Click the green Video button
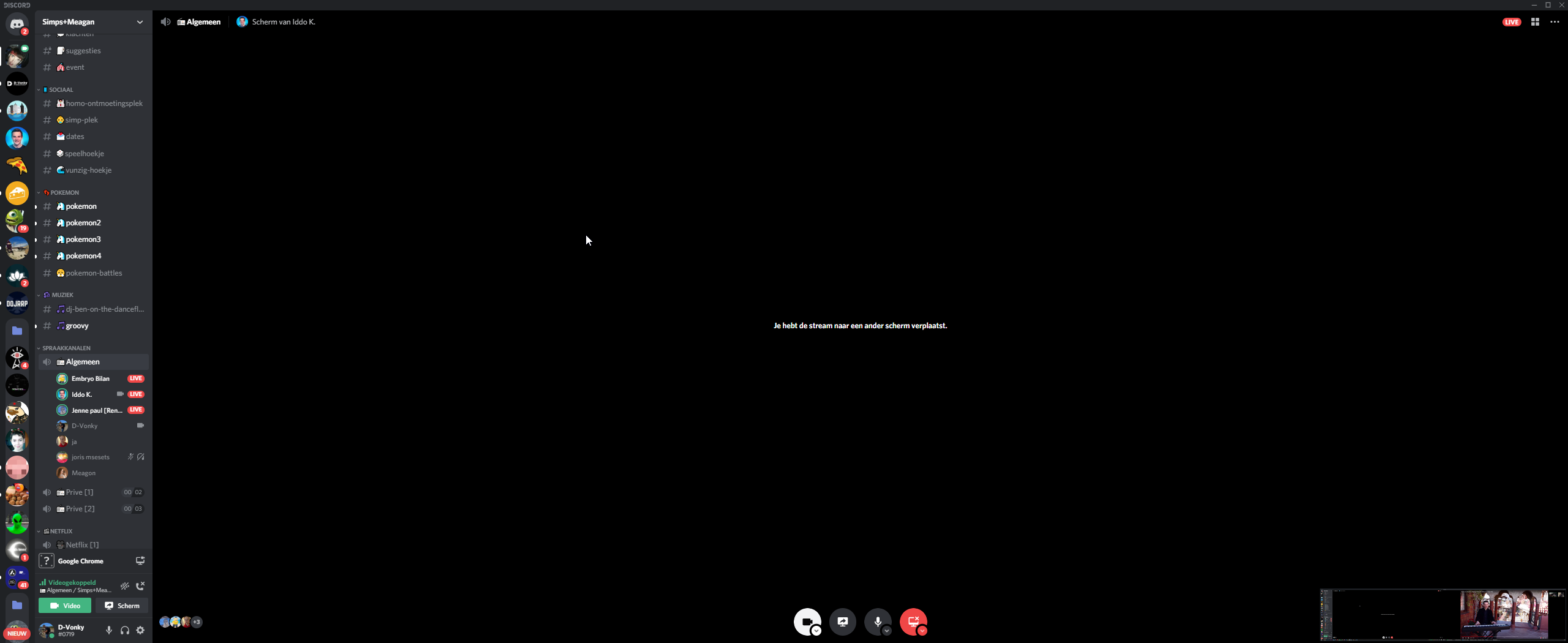Viewport: 1568px width, 643px height. click(65, 606)
